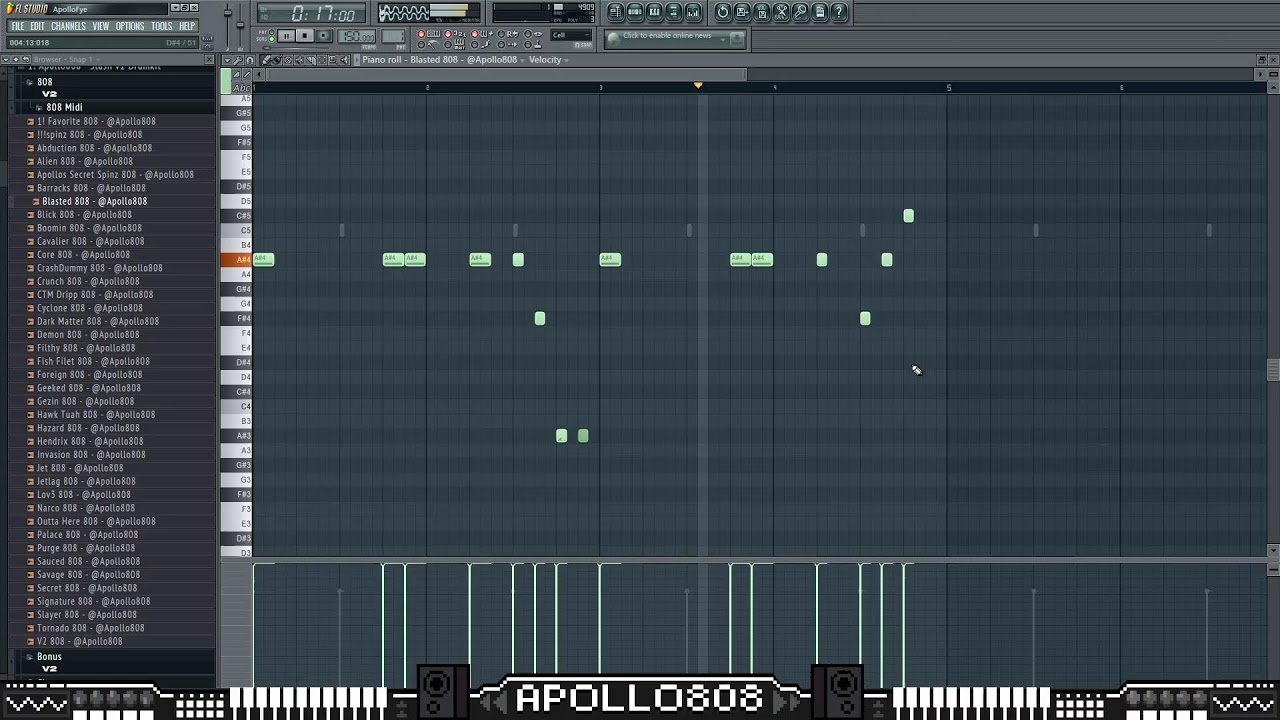
Task: Open the VIEW menu
Action: click(x=101, y=26)
